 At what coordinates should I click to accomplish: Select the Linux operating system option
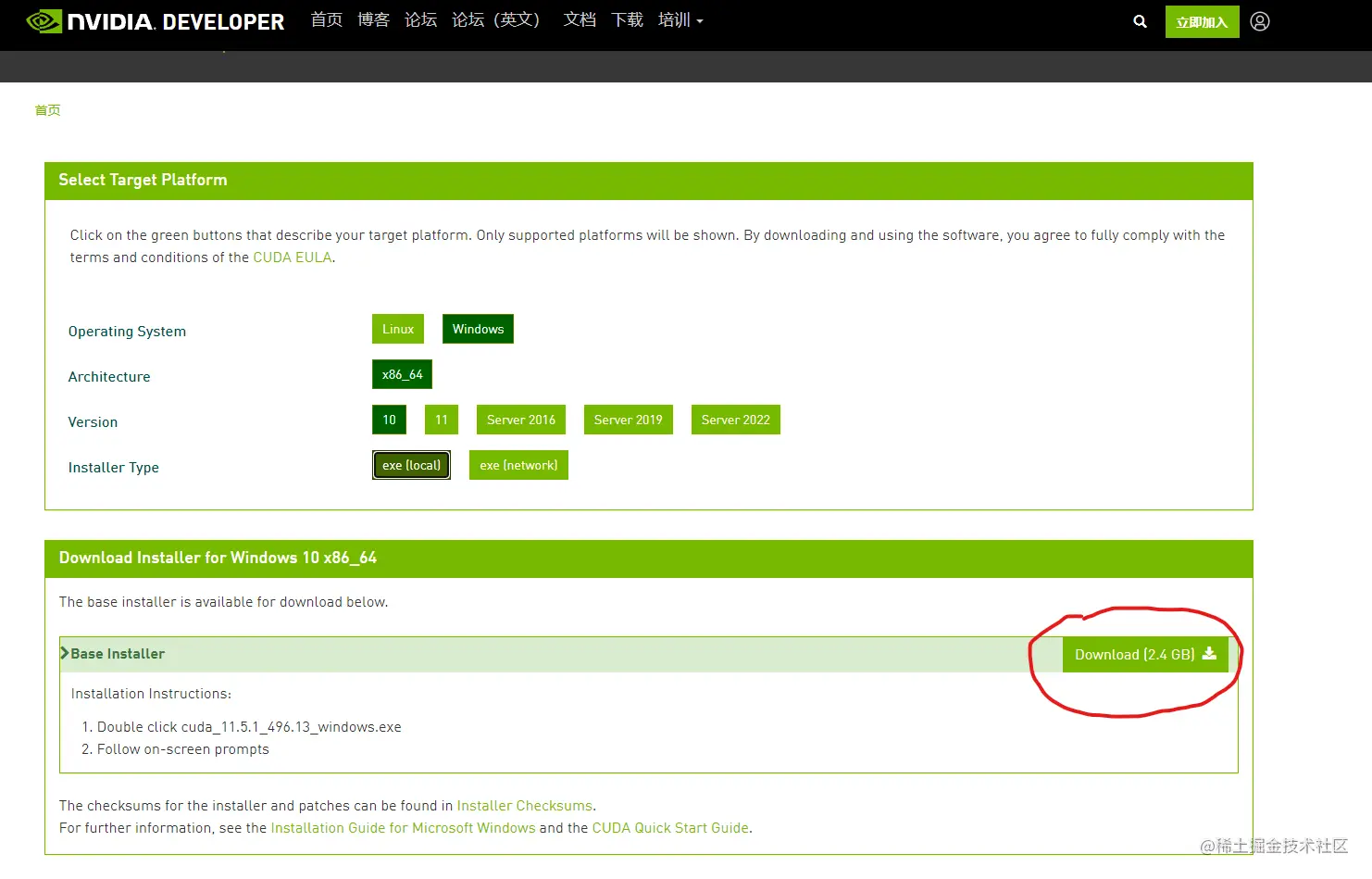click(x=398, y=329)
